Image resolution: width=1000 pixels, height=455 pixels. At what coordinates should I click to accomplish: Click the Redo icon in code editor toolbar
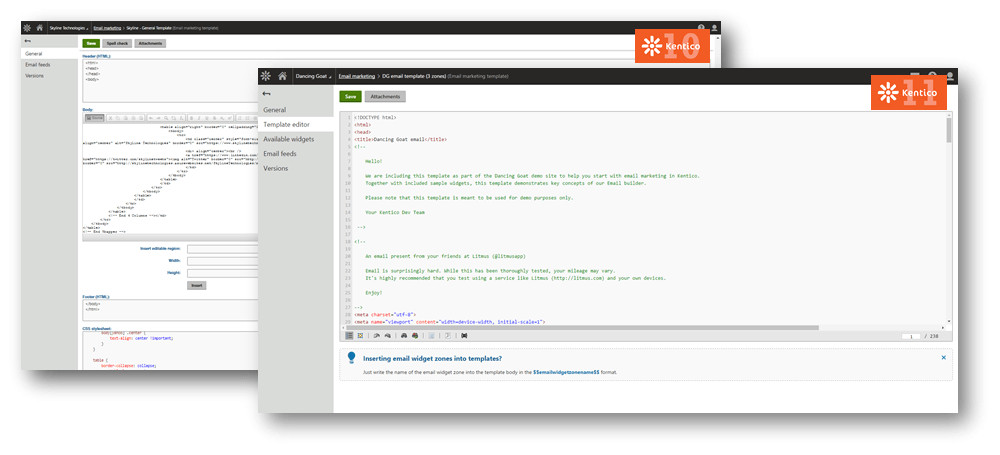click(x=387, y=336)
